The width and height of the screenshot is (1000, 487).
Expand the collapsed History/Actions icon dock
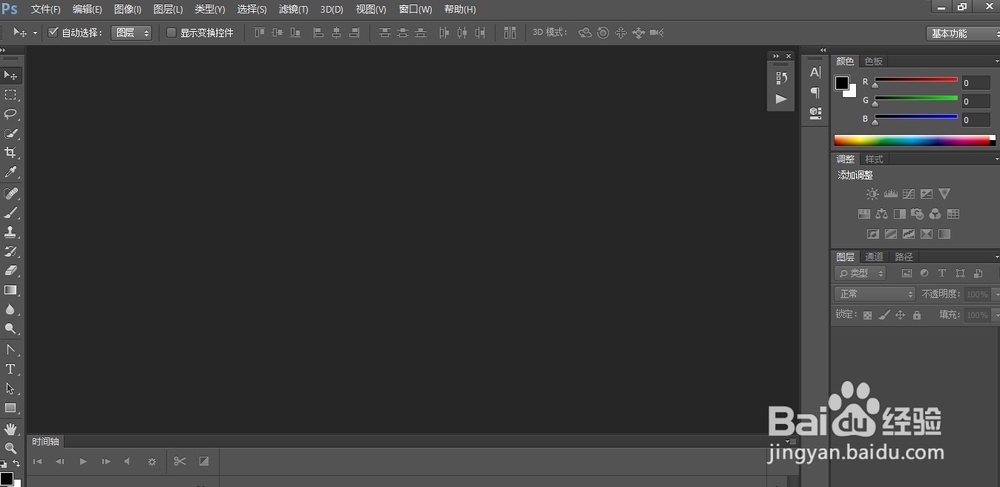pyautogui.click(x=776, y=56)
